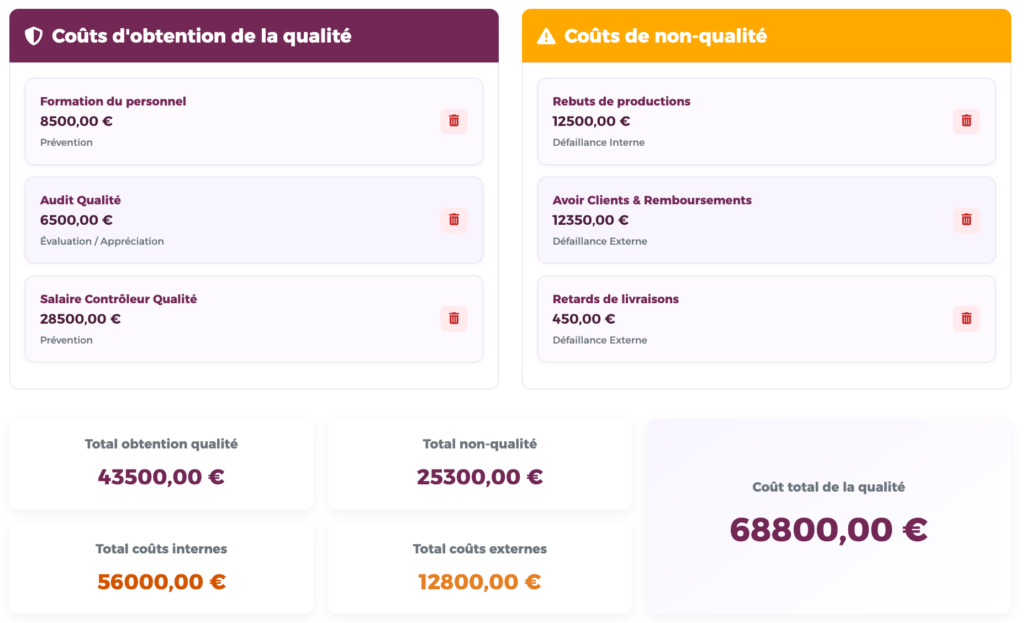Image resolution: width=1024 pixels, height=623 pixels.
Task: Click the Total non-qualité amount 25300,00 €
Action: (480, 477)
